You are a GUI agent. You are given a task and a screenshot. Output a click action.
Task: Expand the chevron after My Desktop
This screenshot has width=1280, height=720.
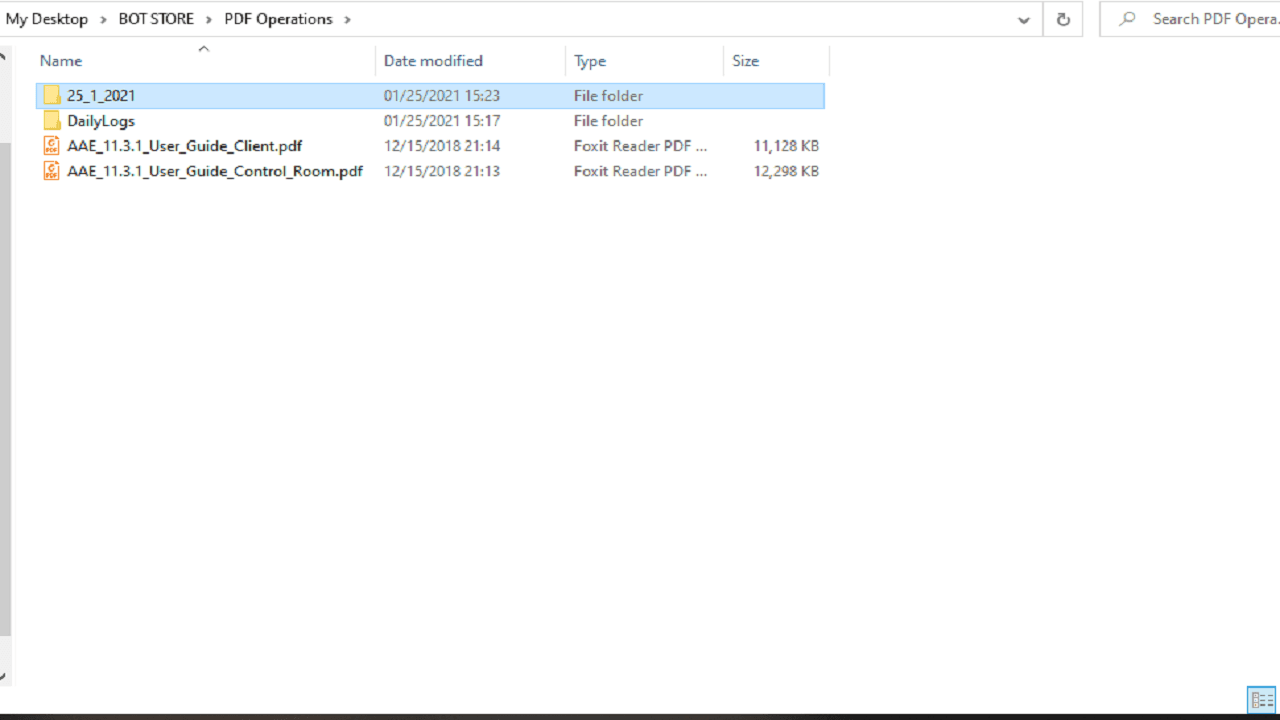(x=103, y=19)
